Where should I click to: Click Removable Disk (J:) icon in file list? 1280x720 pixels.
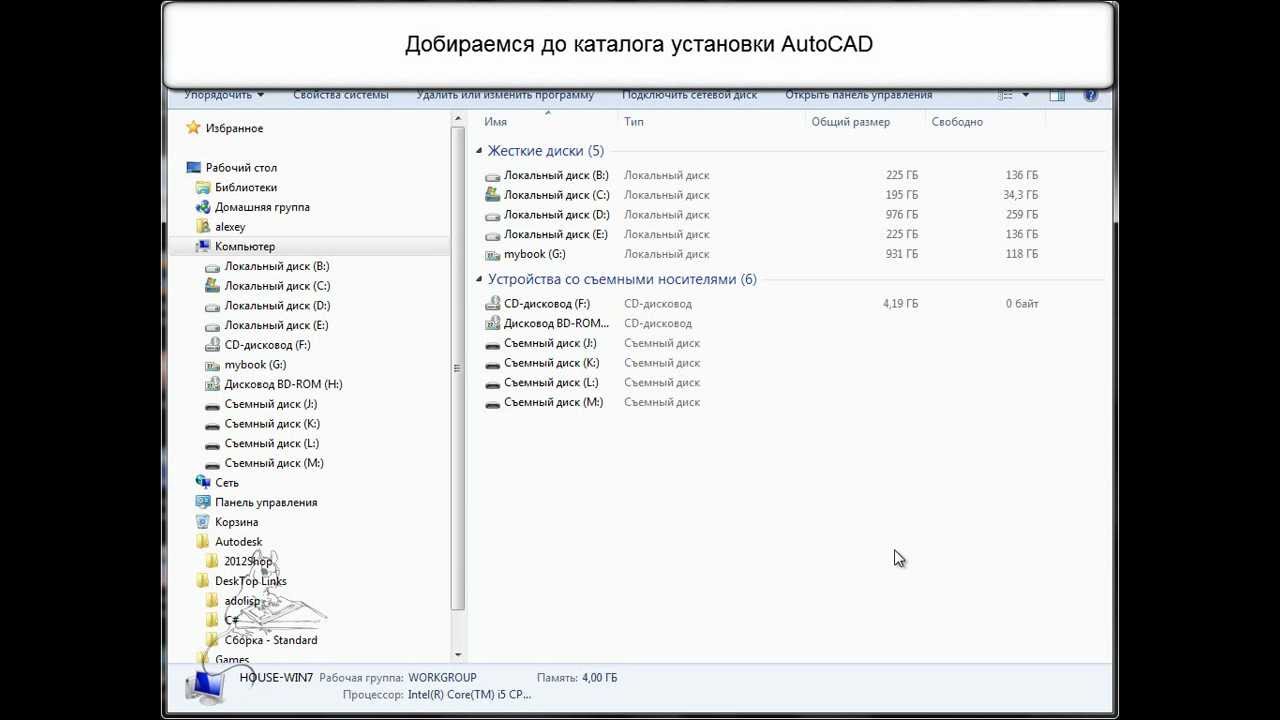tap(492, 344)
